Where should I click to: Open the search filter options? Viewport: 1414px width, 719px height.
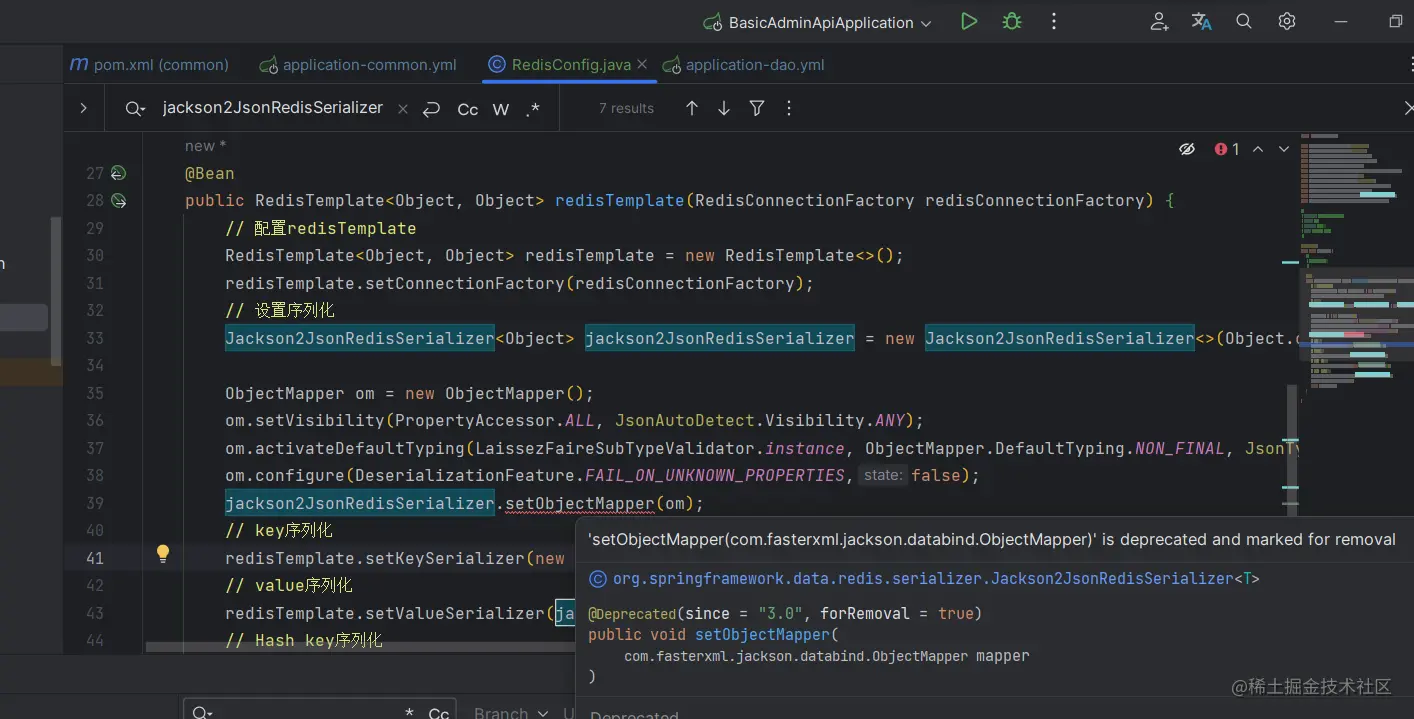coord(757,108)
